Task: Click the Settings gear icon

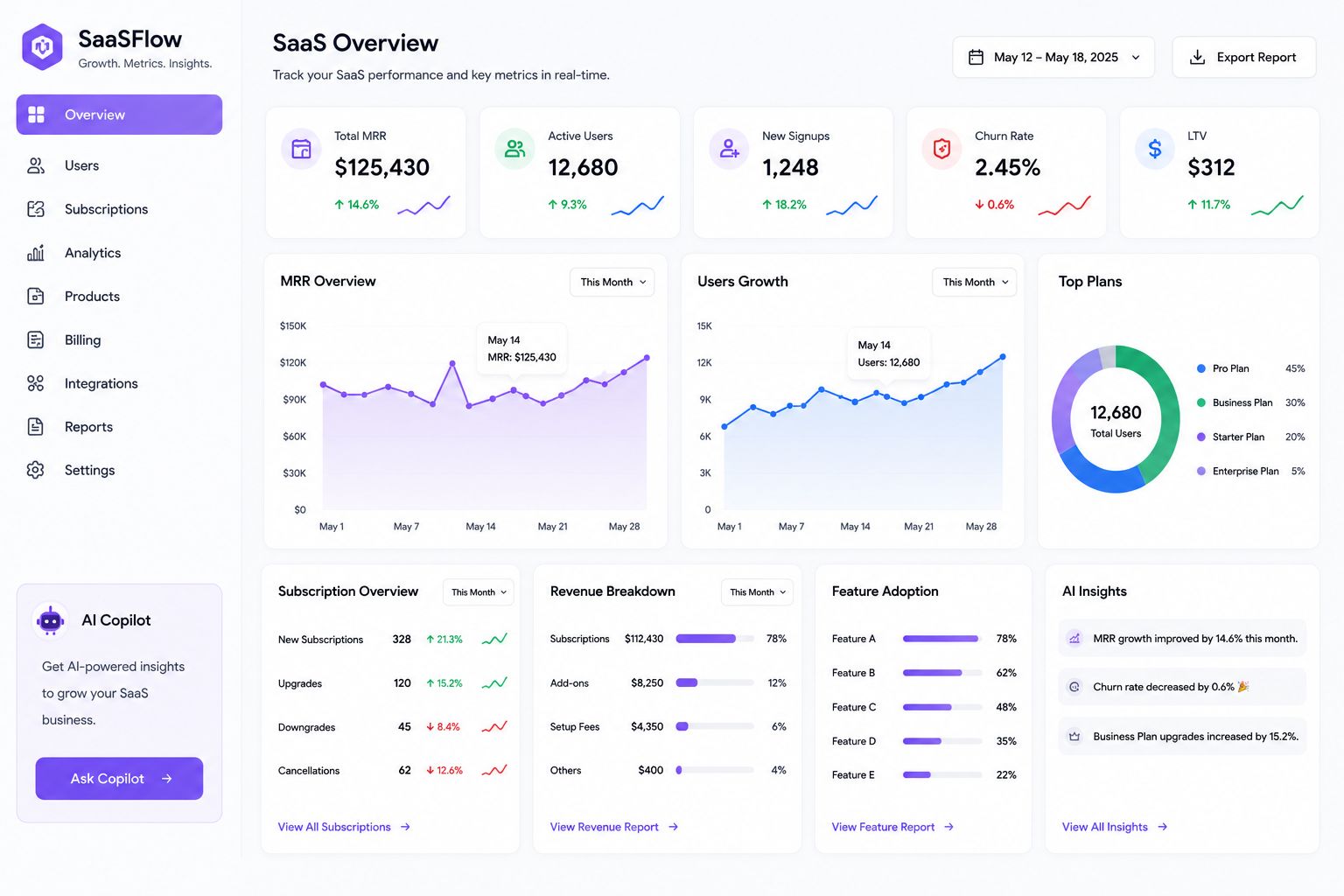Action: (36, 470)
